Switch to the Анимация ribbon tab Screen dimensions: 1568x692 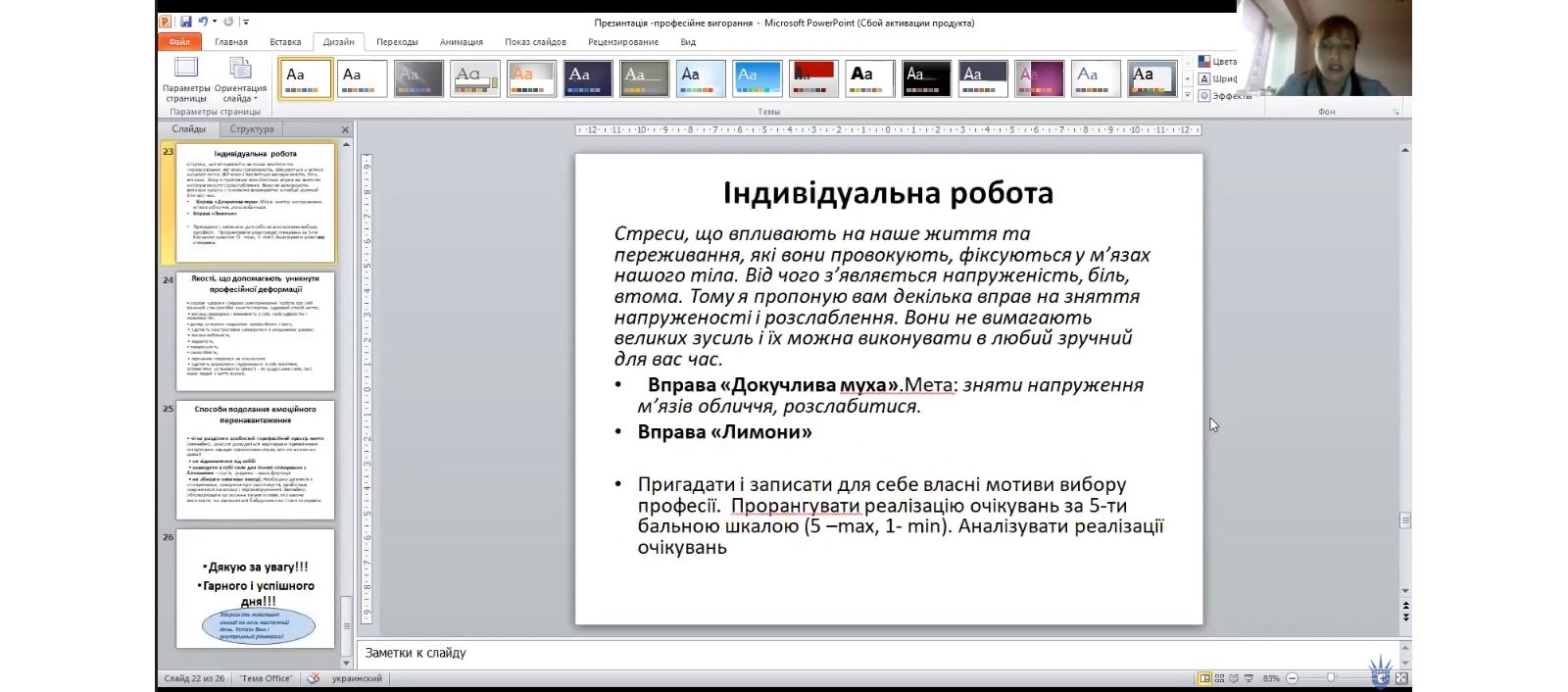(461, 42)
